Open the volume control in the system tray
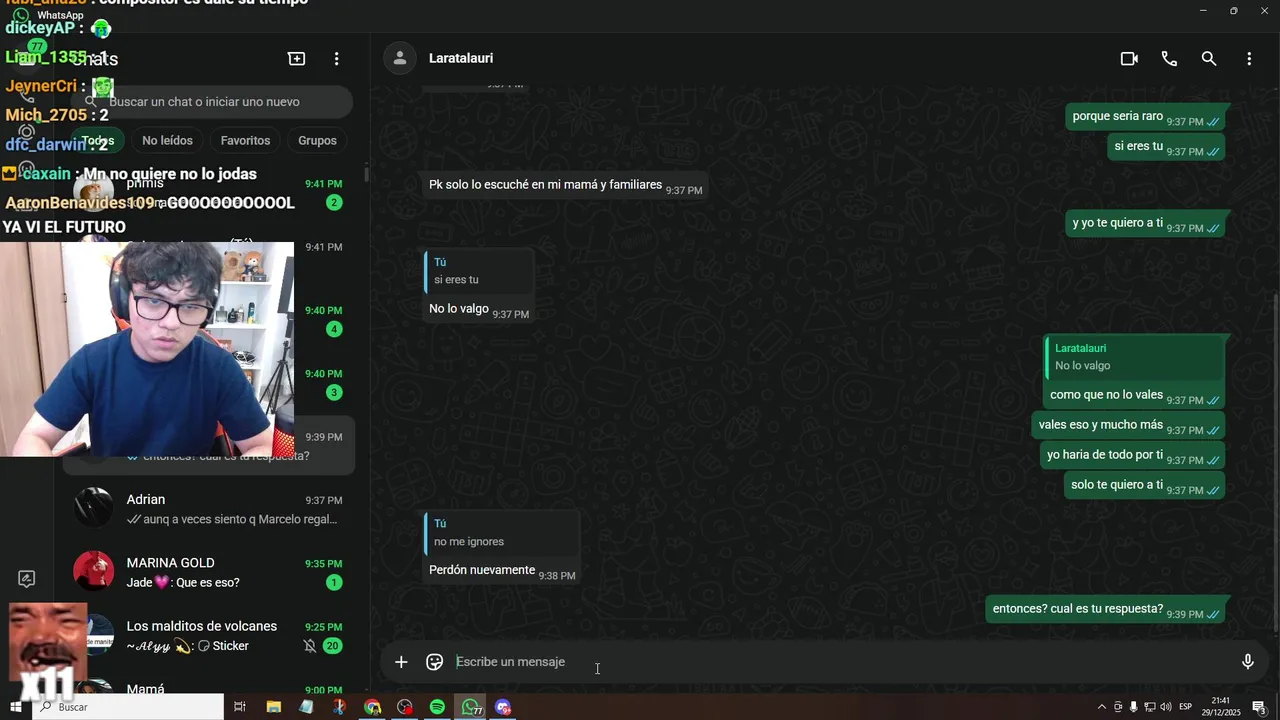 click(1166, 707)
